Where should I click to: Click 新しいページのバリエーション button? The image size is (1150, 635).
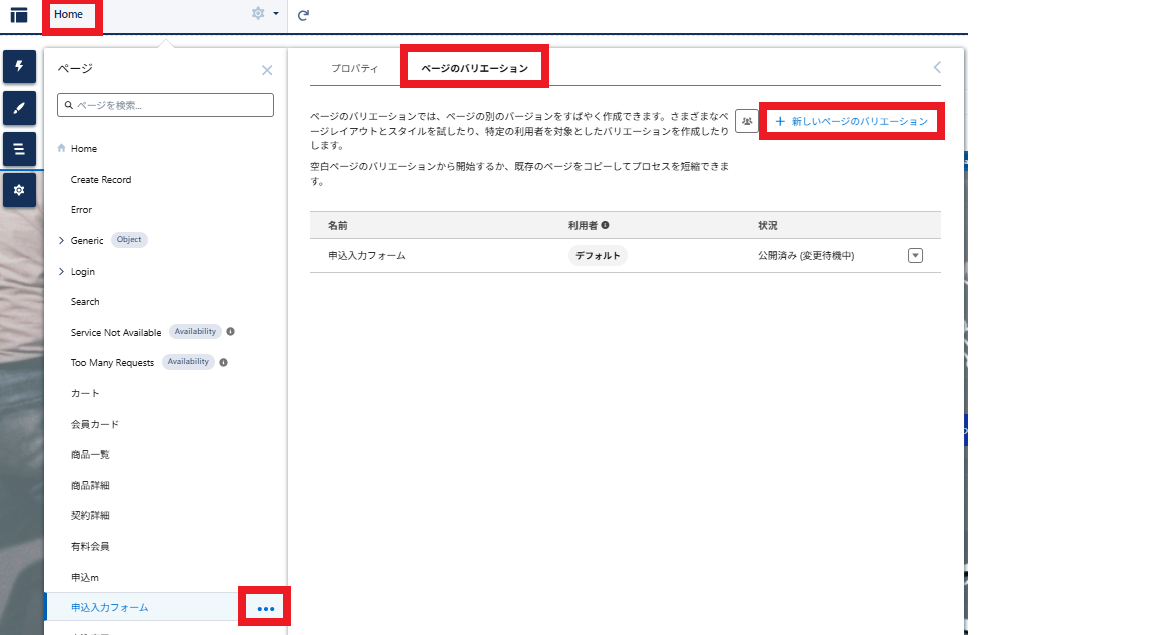[x=851, y=121]
